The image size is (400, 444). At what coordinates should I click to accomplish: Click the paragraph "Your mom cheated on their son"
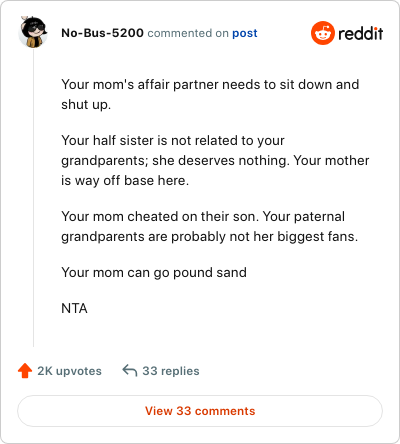[210, 226]
